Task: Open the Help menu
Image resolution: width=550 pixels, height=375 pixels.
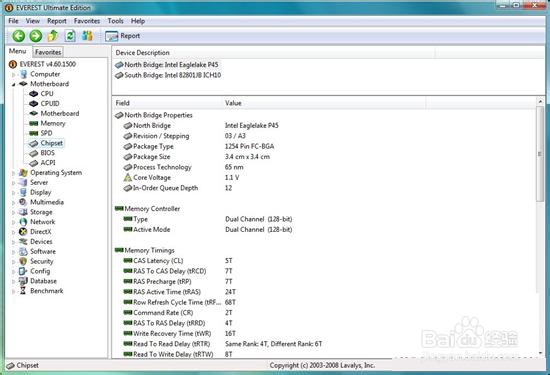Action: click(138, 21)
